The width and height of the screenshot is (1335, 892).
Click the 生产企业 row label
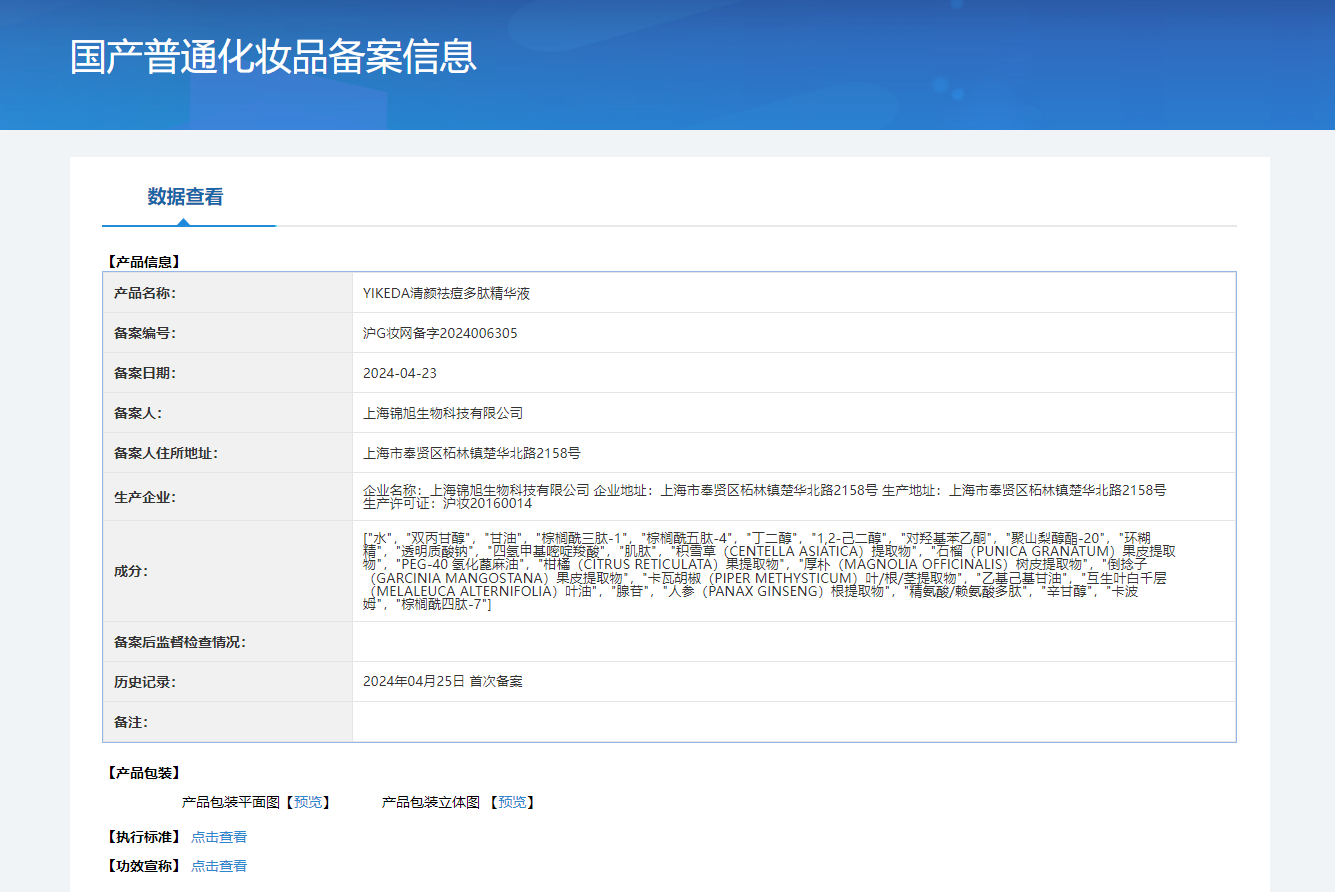tap(145, 497)
